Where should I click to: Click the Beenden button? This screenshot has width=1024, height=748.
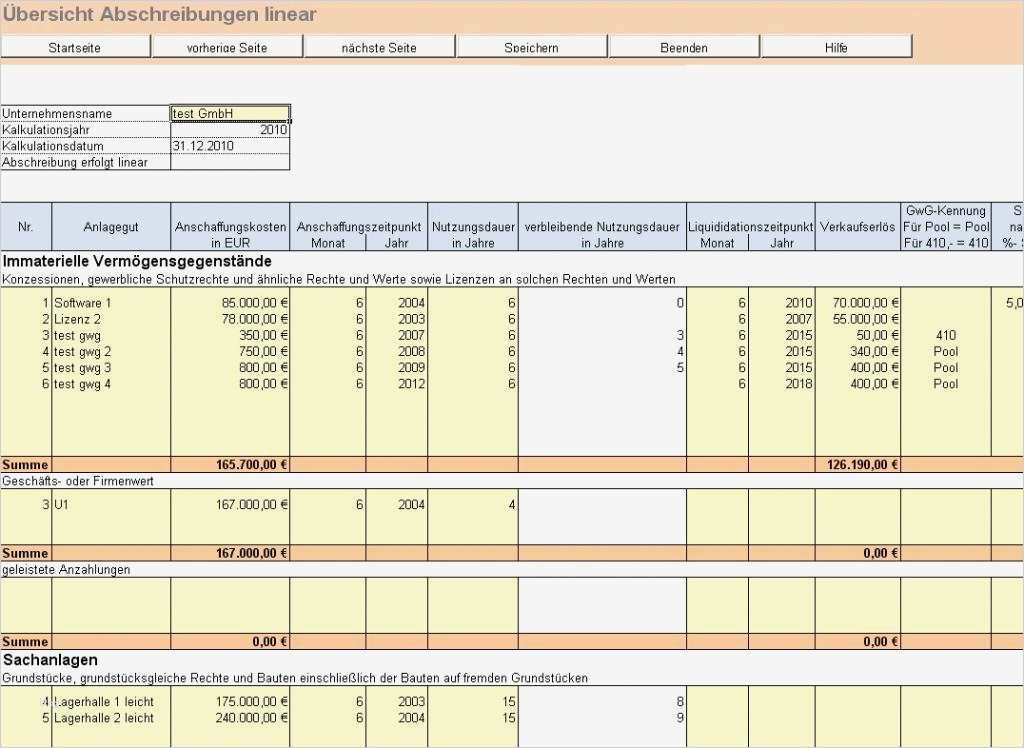point(683,45)
